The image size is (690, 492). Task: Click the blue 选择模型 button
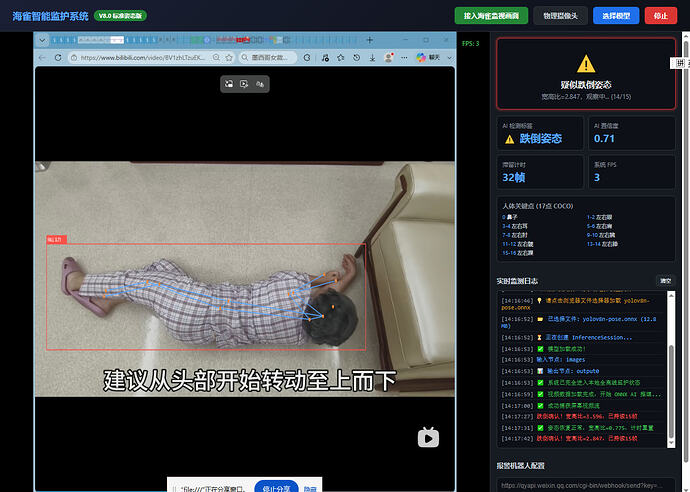coord(616,16)
